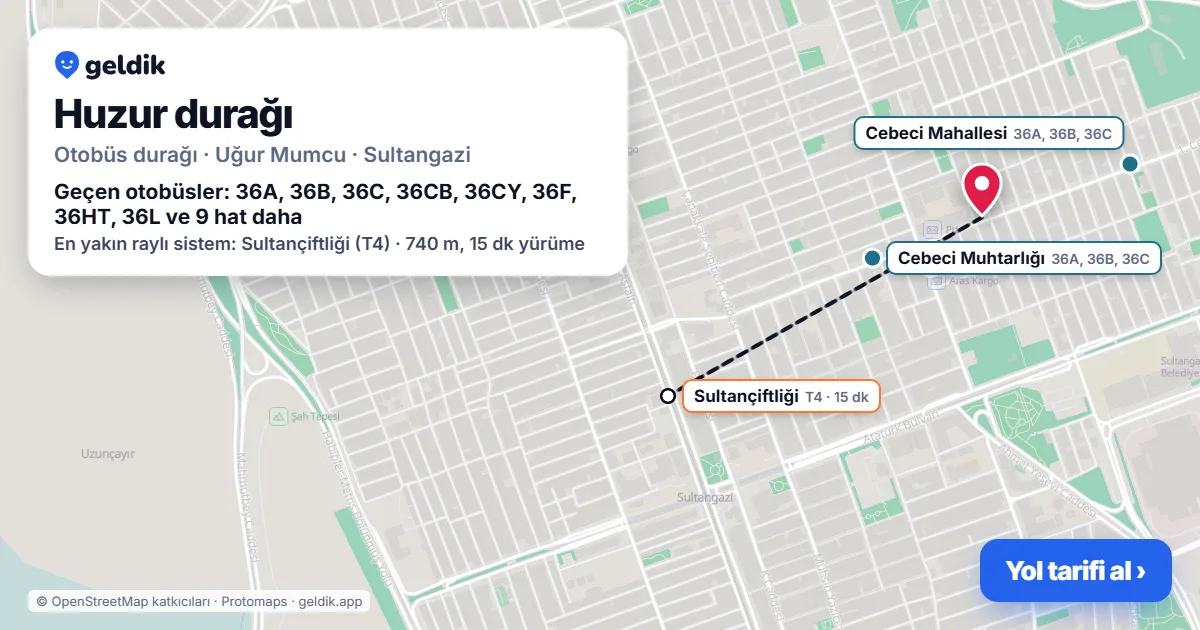Viewport: 1200px width, 630px height.
Task: Click the Huzur durağı heading
Action: click(x=173, y=114)
